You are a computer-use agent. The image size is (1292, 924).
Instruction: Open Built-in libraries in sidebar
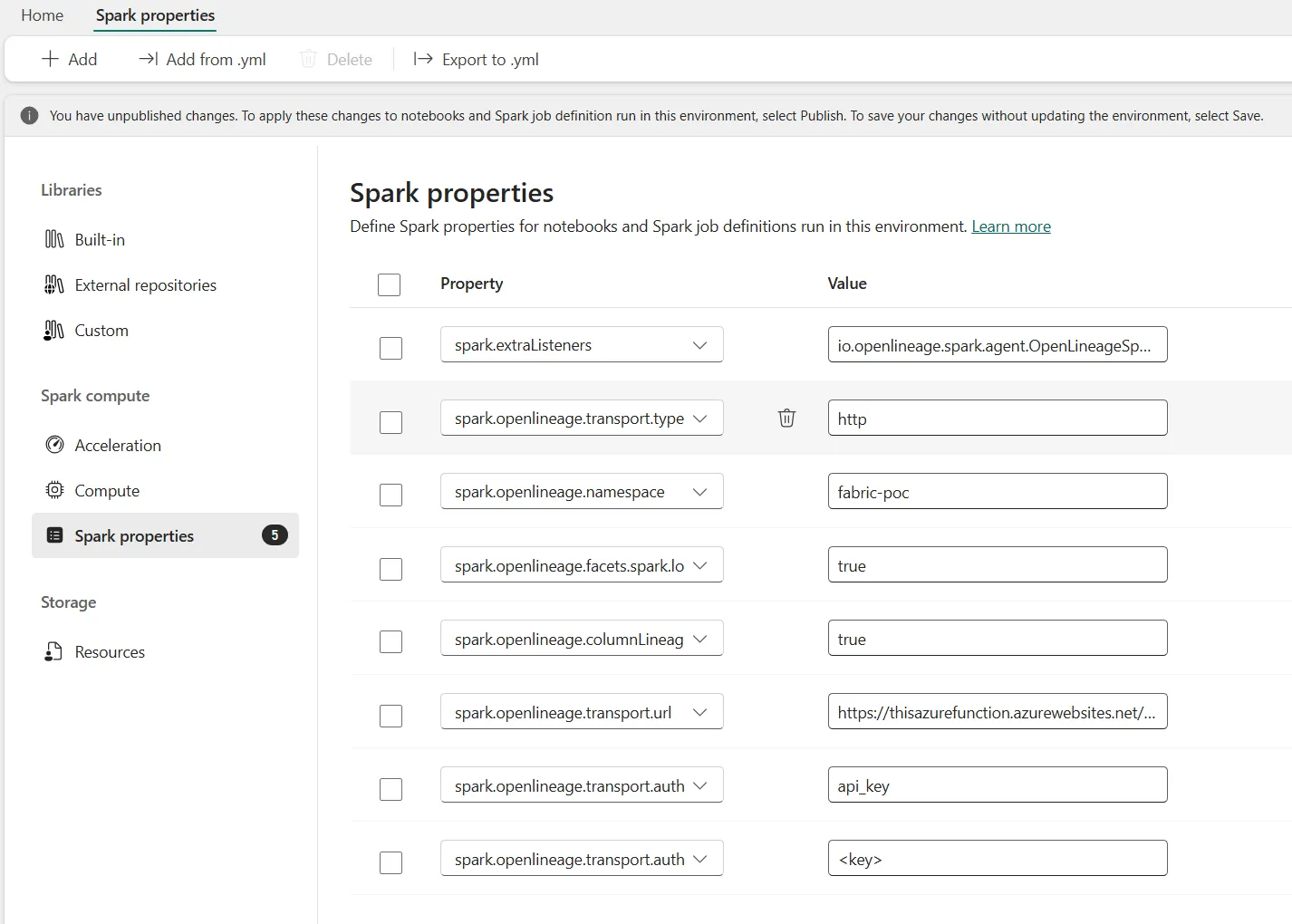(100, 239)
